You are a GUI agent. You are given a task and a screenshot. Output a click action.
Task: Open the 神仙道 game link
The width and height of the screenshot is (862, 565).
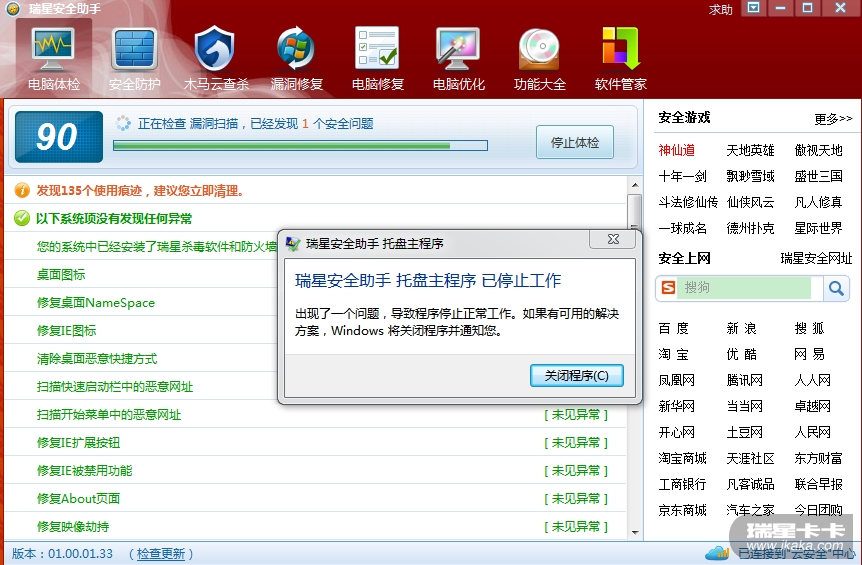(x=677, y=150)
